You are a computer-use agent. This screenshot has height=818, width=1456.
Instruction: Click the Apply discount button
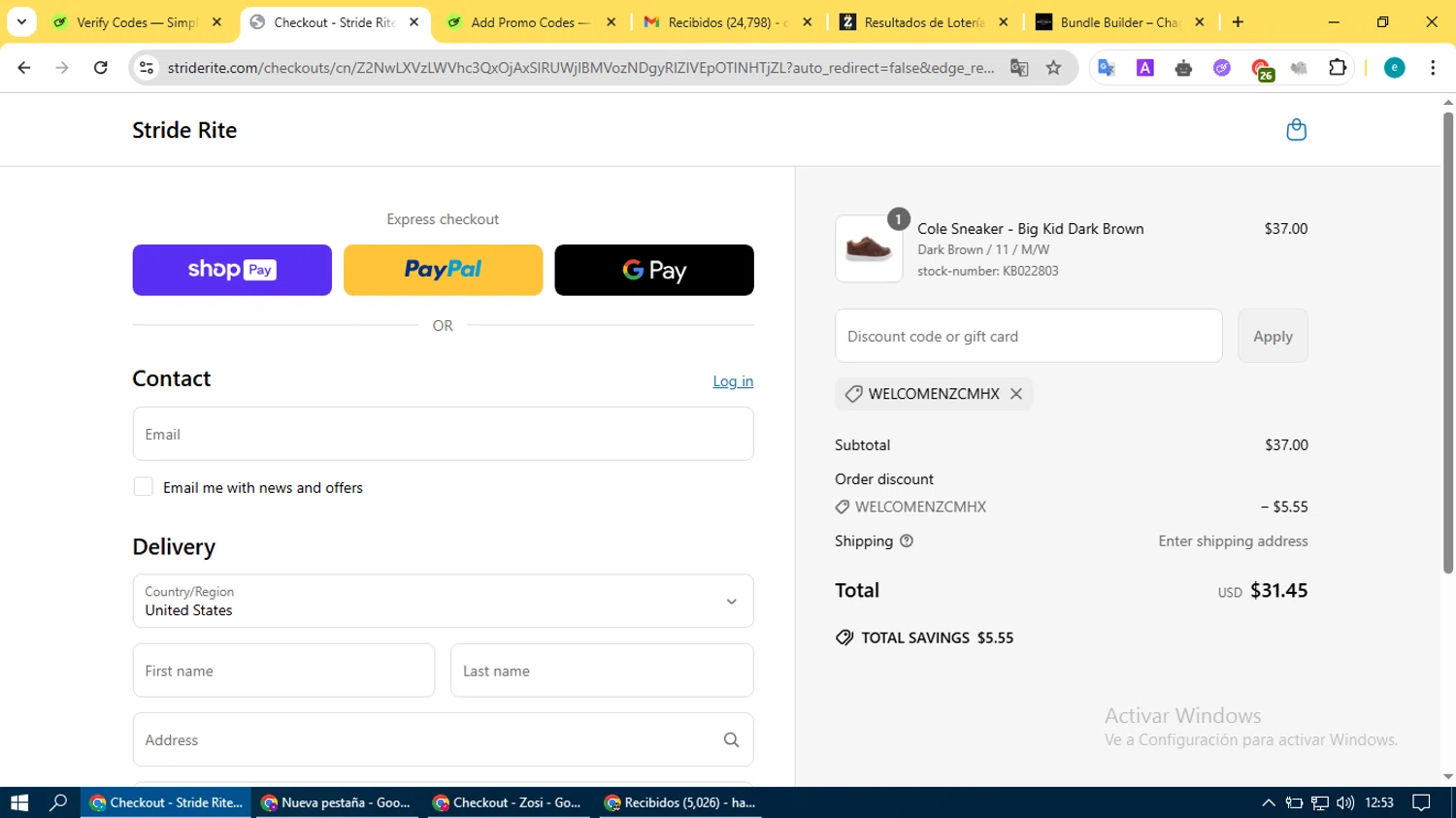(x=1273, y=336)
